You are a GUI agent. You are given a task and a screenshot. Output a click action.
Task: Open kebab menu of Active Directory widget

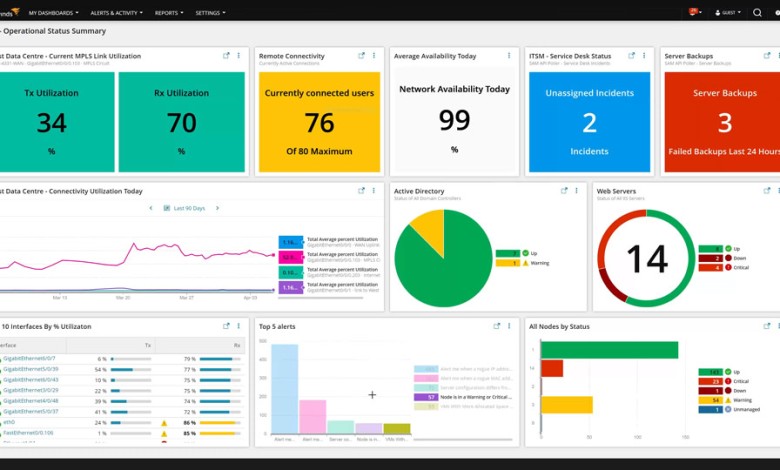tap(577, 190)
